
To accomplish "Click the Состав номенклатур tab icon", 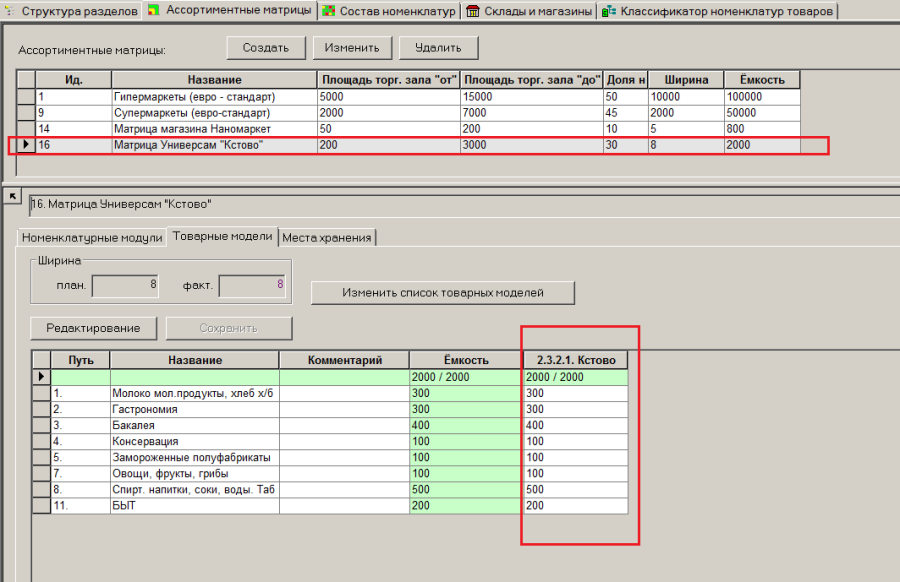I will click(328, 11).
